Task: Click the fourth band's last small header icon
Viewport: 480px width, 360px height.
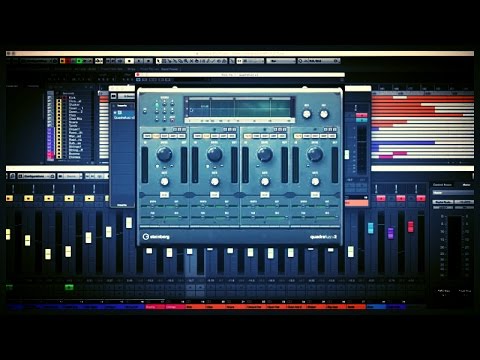Action: pyautogui.click(x=335, y=129)
